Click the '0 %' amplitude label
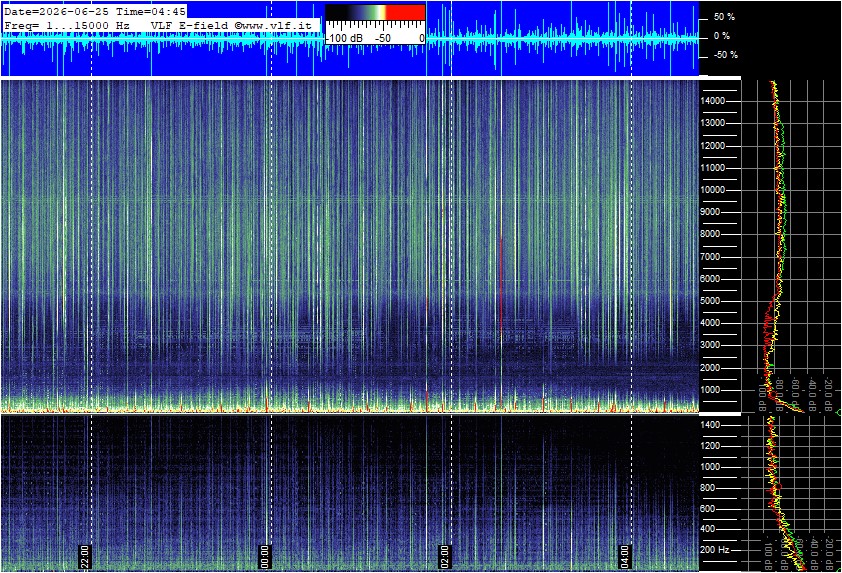This screenshot has height=573, width=842. (722, 36)
